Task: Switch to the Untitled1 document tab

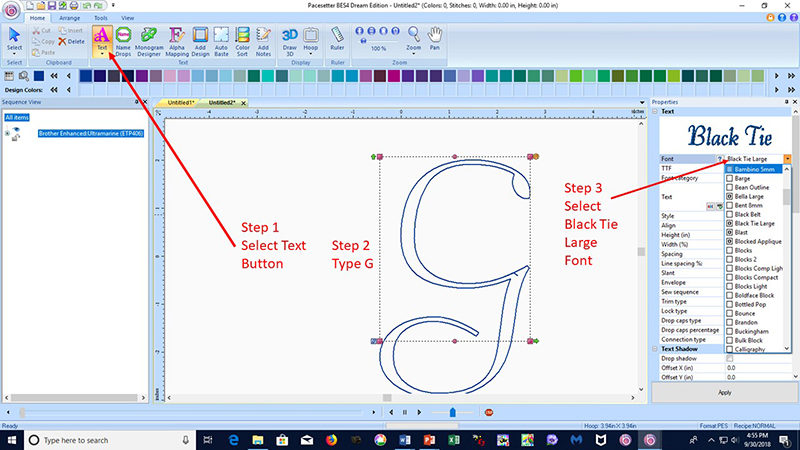Action: [182, 103]
